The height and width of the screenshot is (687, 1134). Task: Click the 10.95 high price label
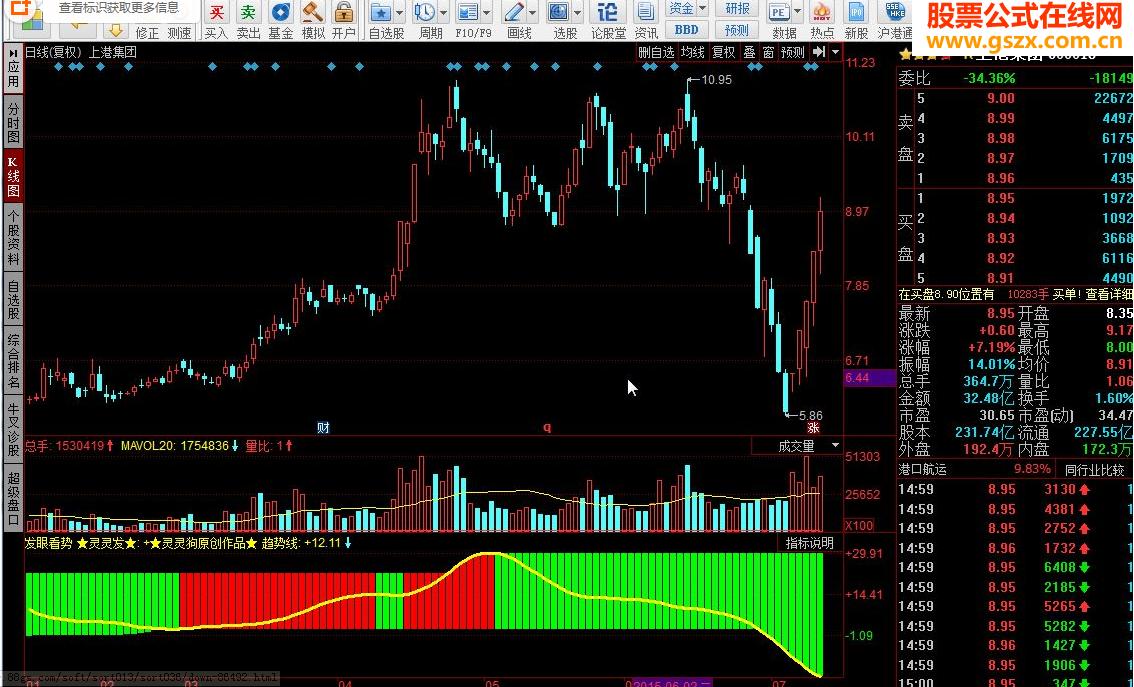pos(716,80)
